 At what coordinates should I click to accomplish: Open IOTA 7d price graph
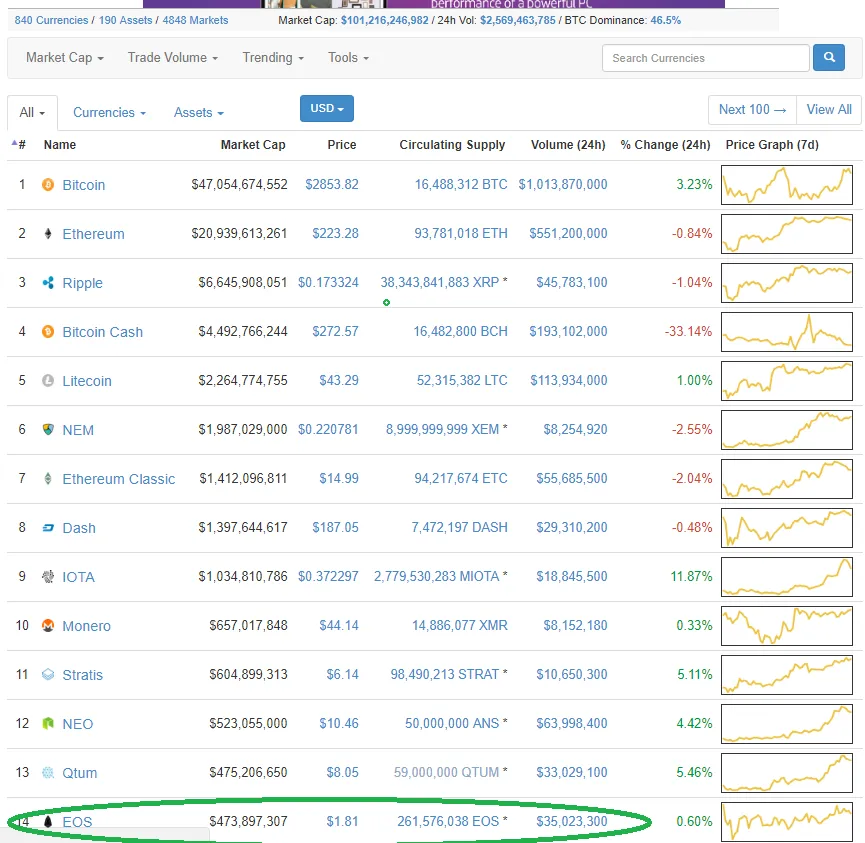pos(787,577)
